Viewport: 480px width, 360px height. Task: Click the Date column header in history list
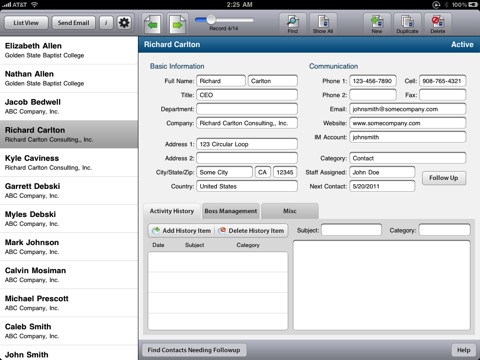pos(158,245)
